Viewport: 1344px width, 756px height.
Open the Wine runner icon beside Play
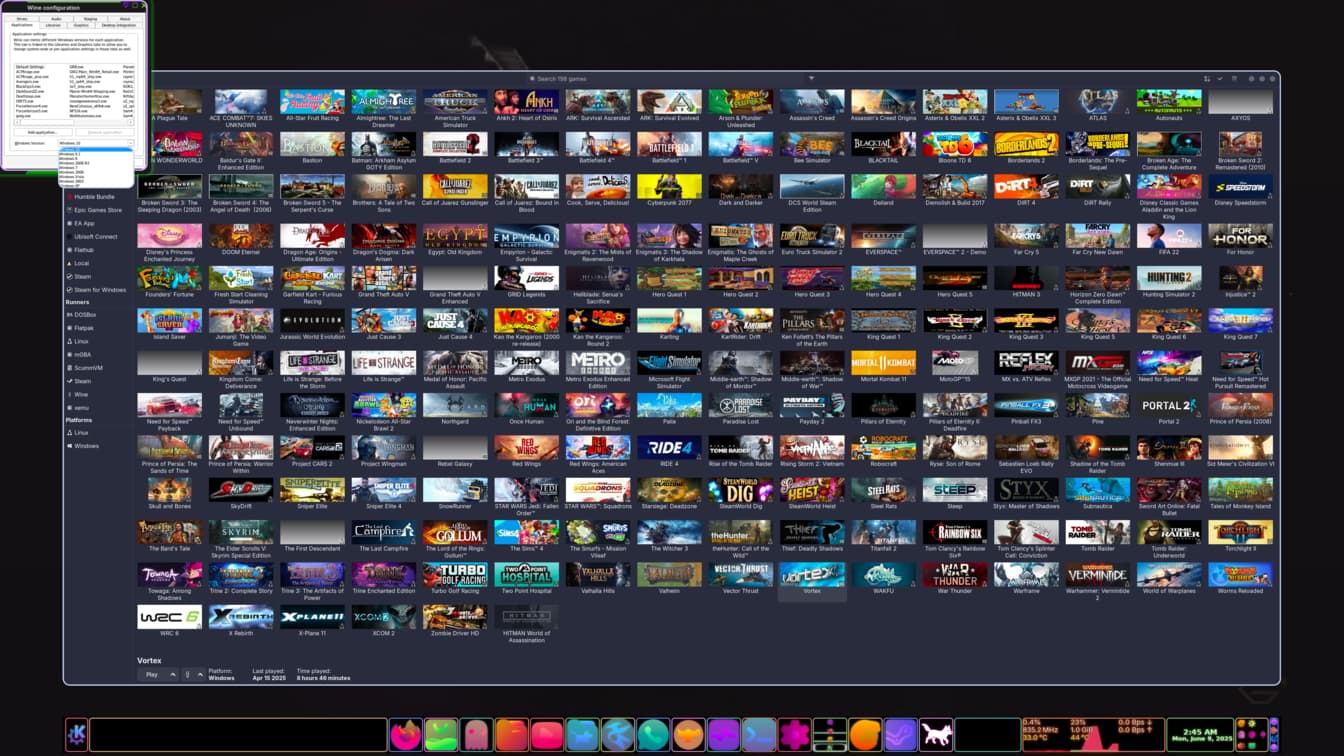point(187,675)
